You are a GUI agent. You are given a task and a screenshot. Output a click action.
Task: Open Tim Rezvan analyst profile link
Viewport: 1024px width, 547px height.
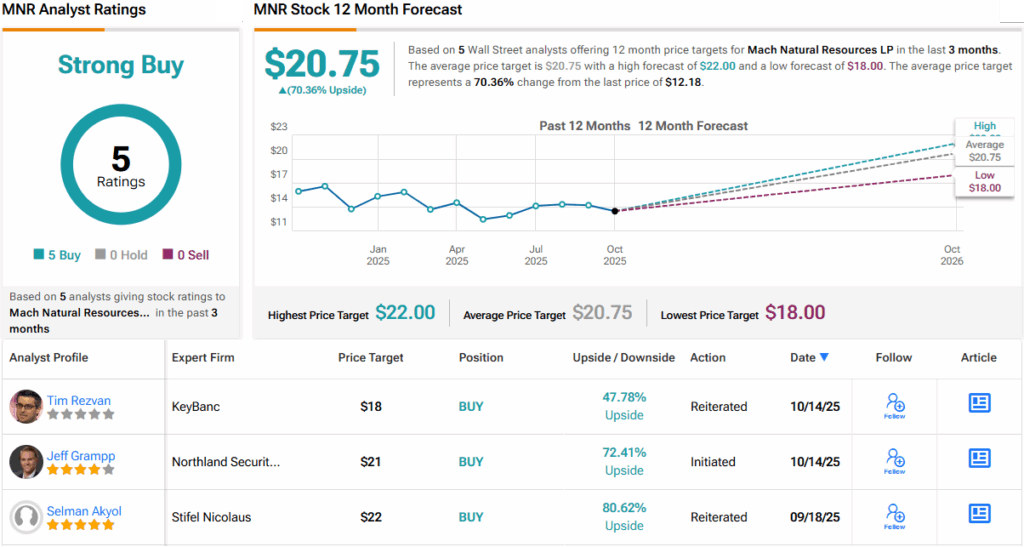click(79, 400)
